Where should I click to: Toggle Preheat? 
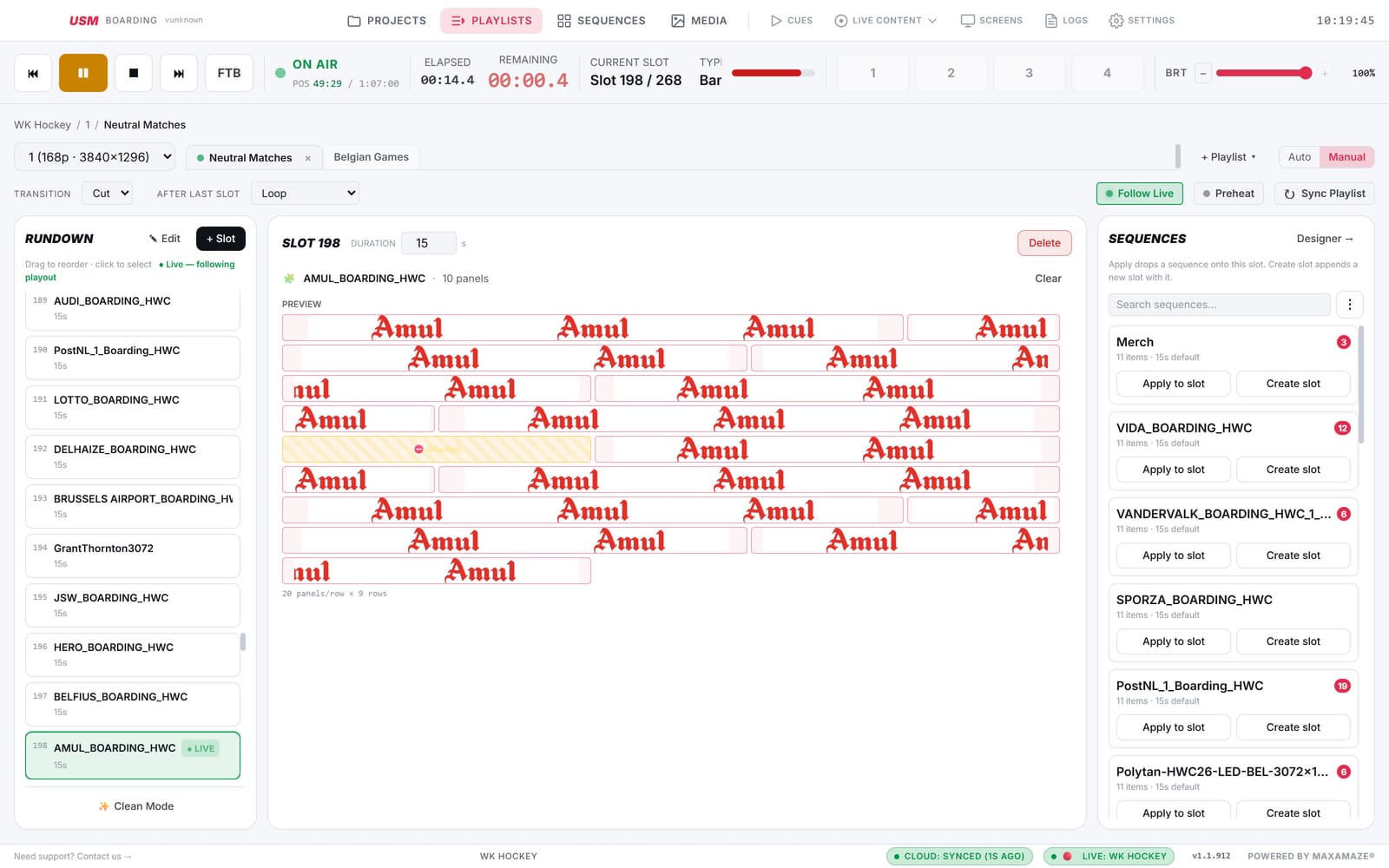click(x=1228, y=194)
